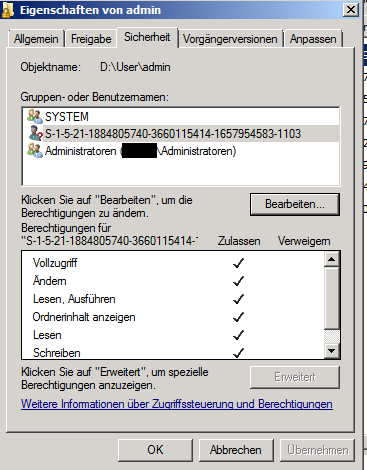367x470 pixels.
Task: Open the Vorgängerversionen tab
Action: 230,39
